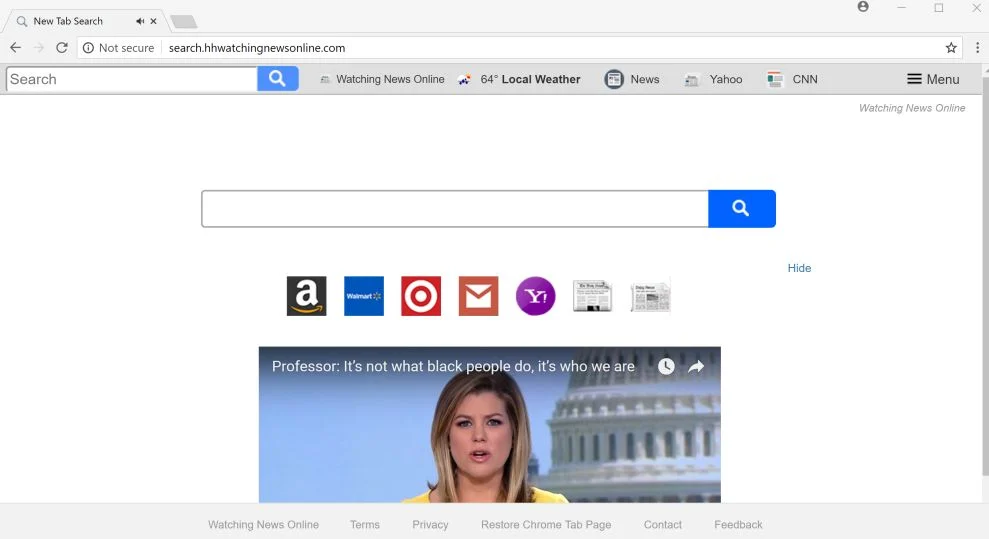Open the user profile icon in title bar
Image resolution: width=989 pixels, height=539 pixels.
pos(863,7)
